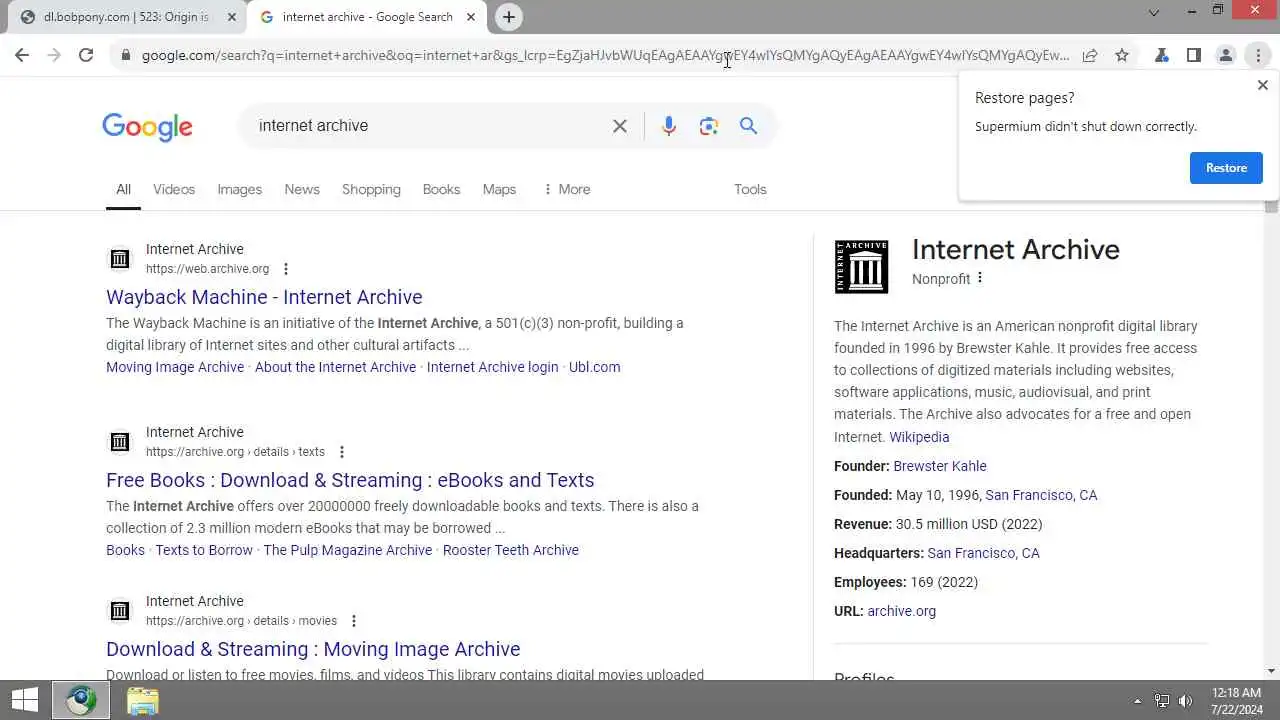
Task: Start voice search with microphone
Action: 669,126
